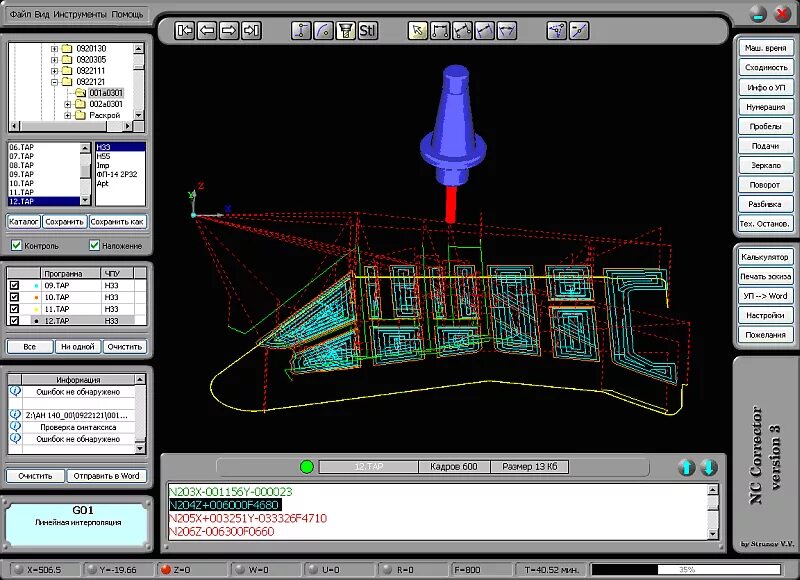The image size is (800, 580).
Task: Click the nodes triangle tool icon
Action: (557, 31)
